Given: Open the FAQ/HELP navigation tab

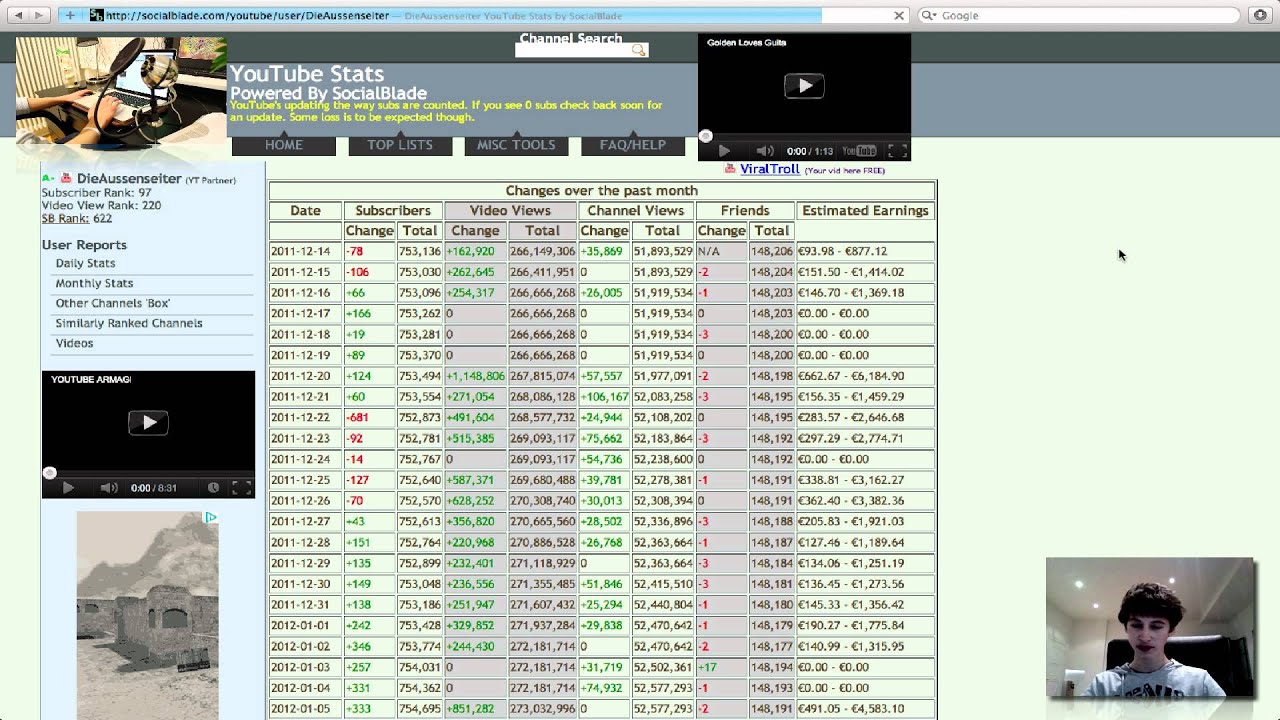Looking at the screenshot, I should (x=632, y=145).
